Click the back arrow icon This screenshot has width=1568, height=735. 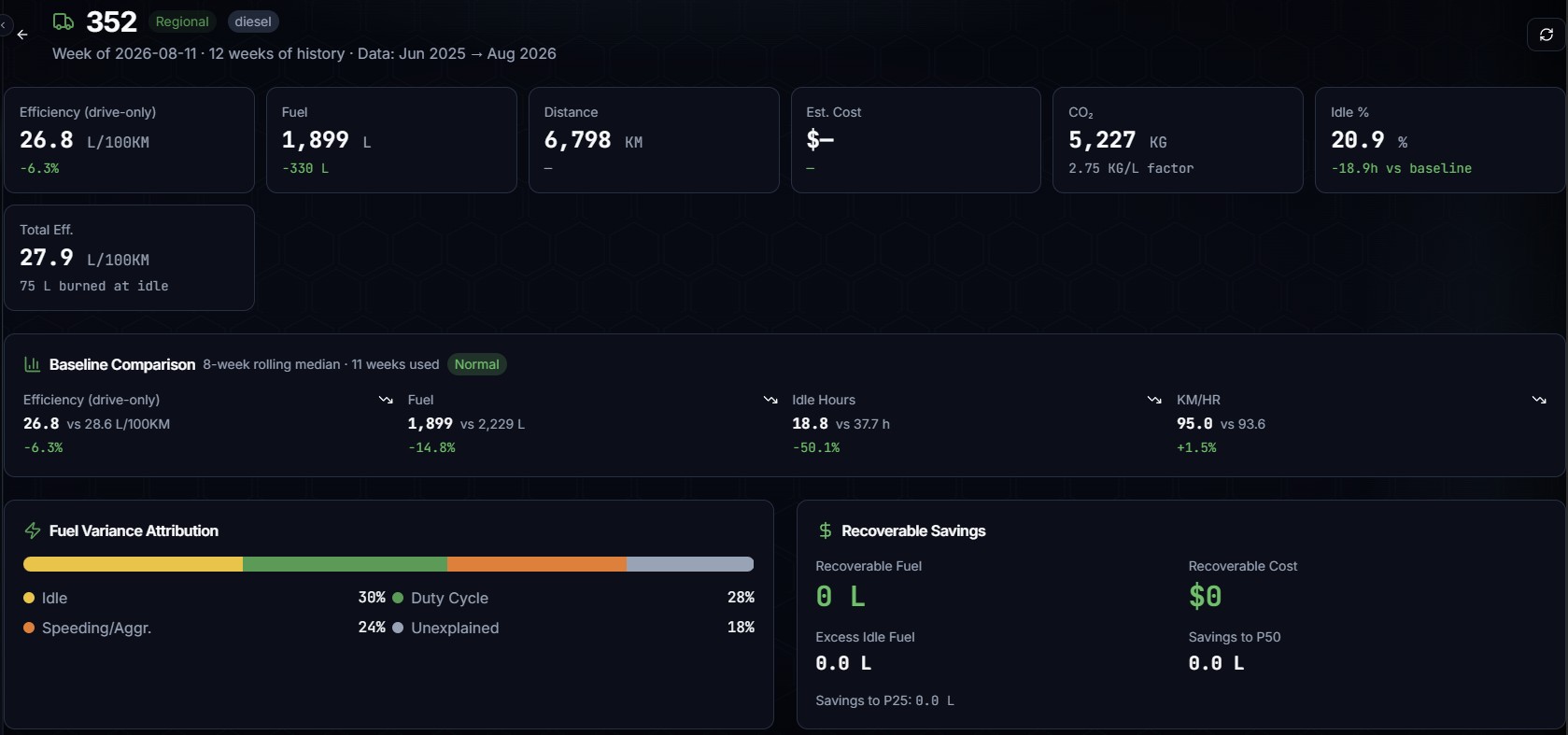tap(22, 35)
